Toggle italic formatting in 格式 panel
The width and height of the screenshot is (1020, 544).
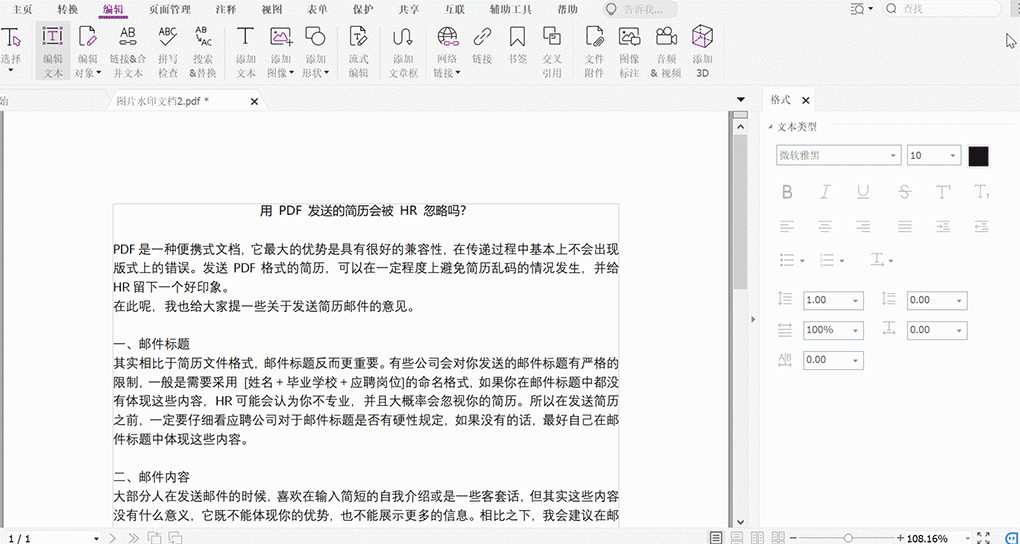[x=825, y=192]
